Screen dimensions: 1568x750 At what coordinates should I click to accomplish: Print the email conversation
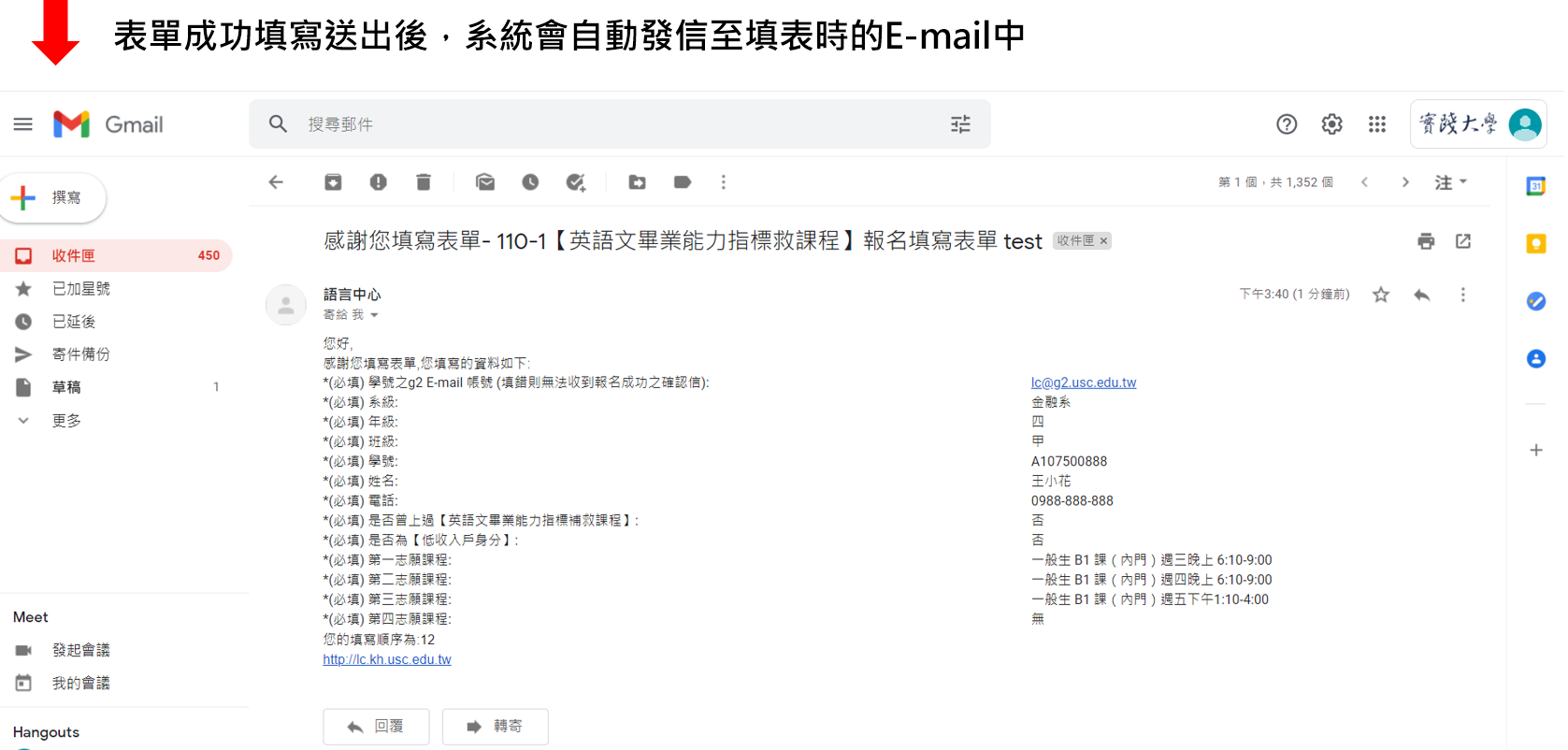click(x=1425, y=241)
